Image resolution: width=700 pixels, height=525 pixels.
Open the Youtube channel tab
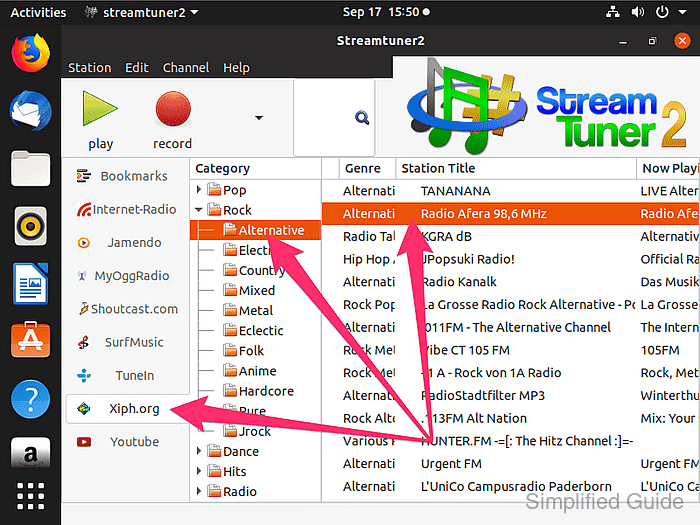(127, 442)
